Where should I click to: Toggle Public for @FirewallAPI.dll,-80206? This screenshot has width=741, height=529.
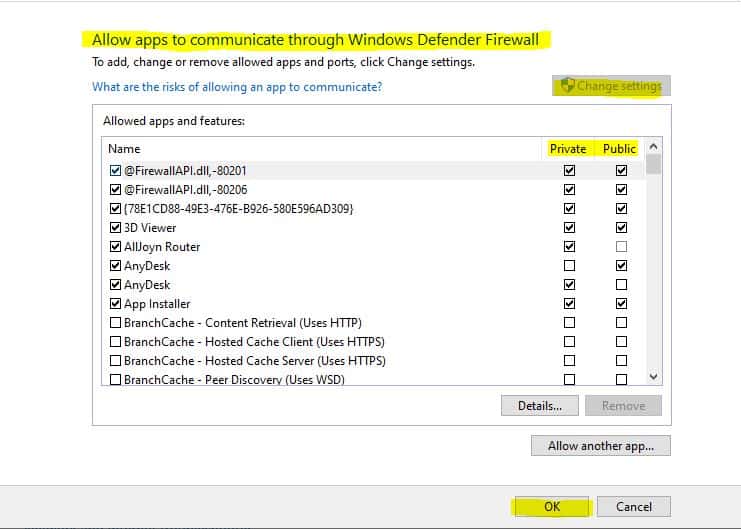tap(621, 190)
